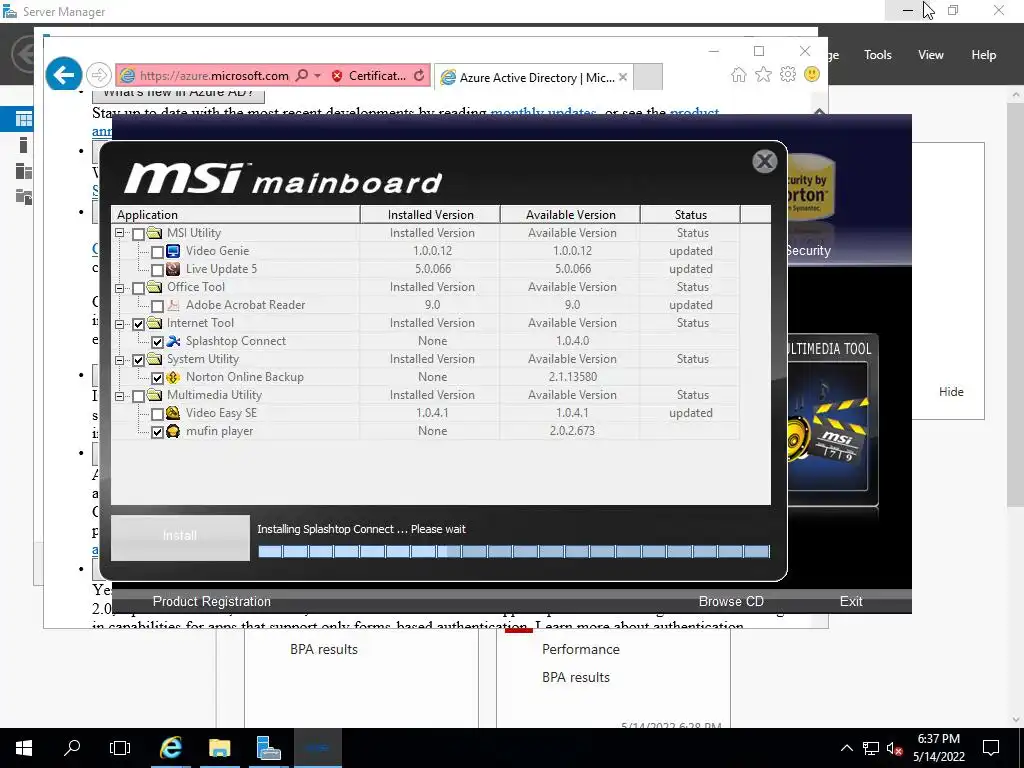Click the azure.microsoft.com address field

(214, 76)
